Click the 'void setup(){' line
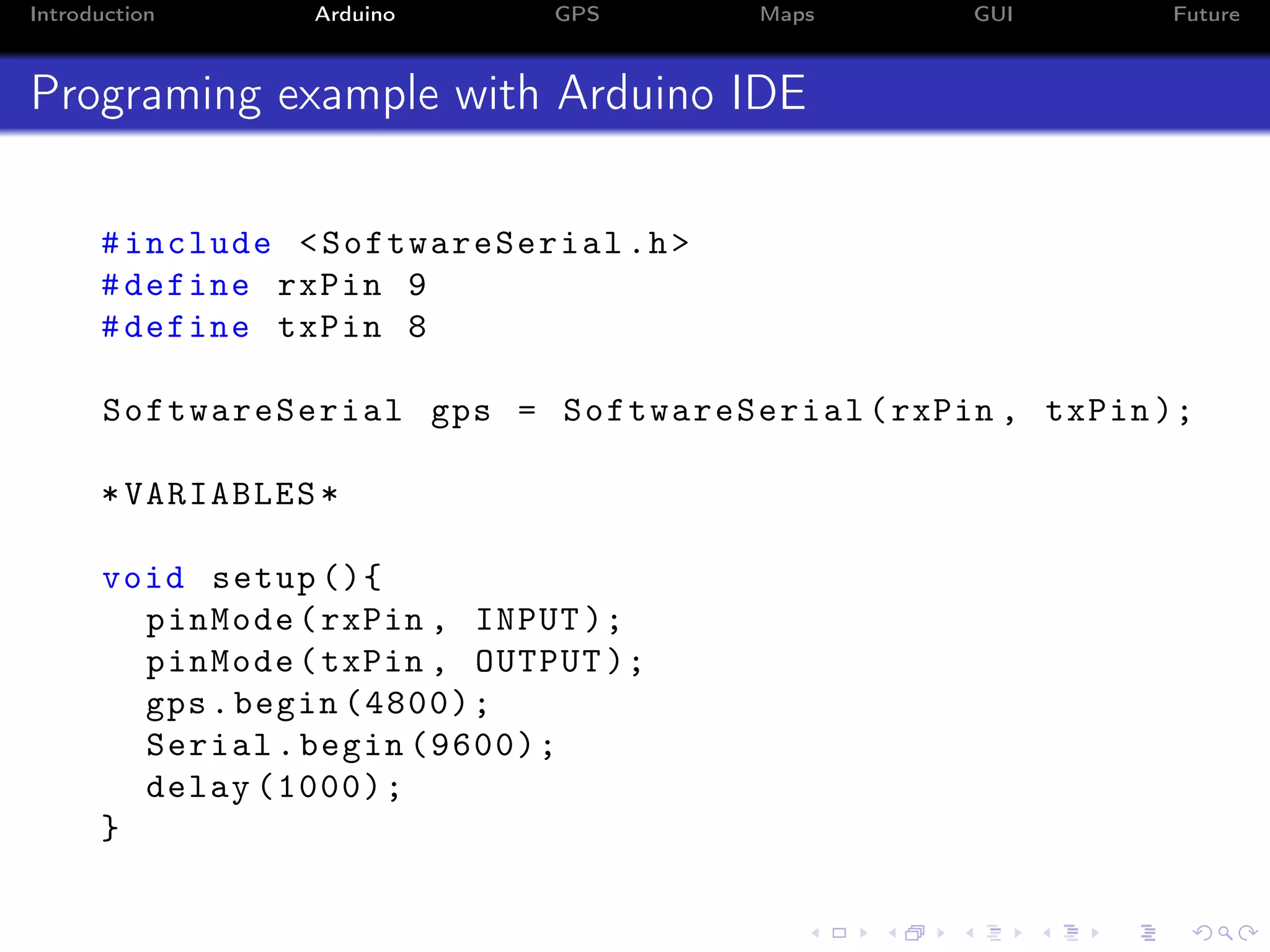 242,579
